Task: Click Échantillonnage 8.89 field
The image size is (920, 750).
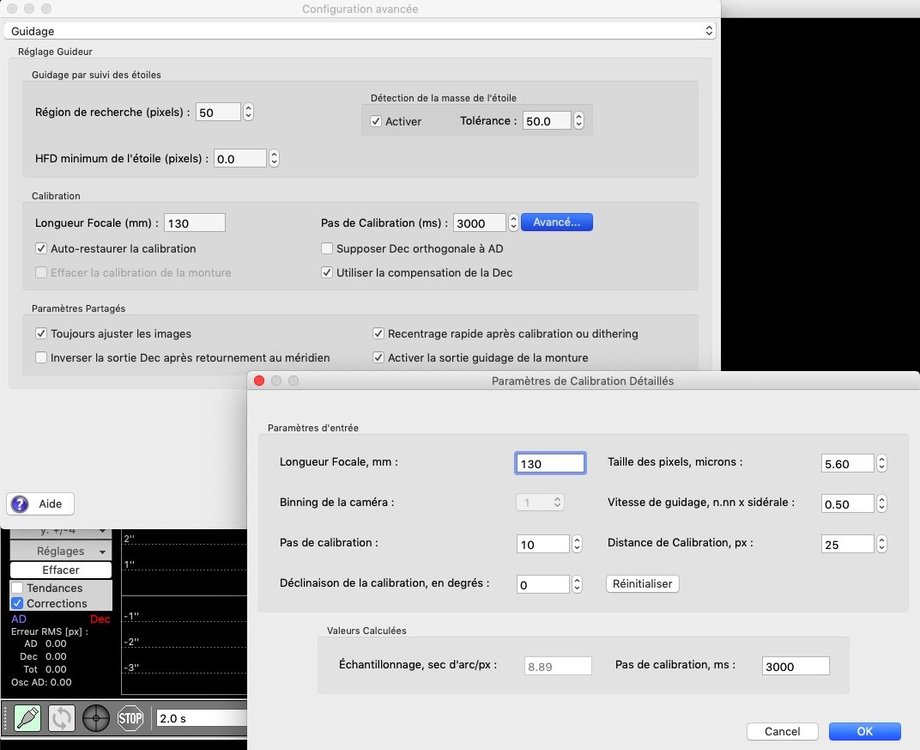Action: tap(557, 665)
